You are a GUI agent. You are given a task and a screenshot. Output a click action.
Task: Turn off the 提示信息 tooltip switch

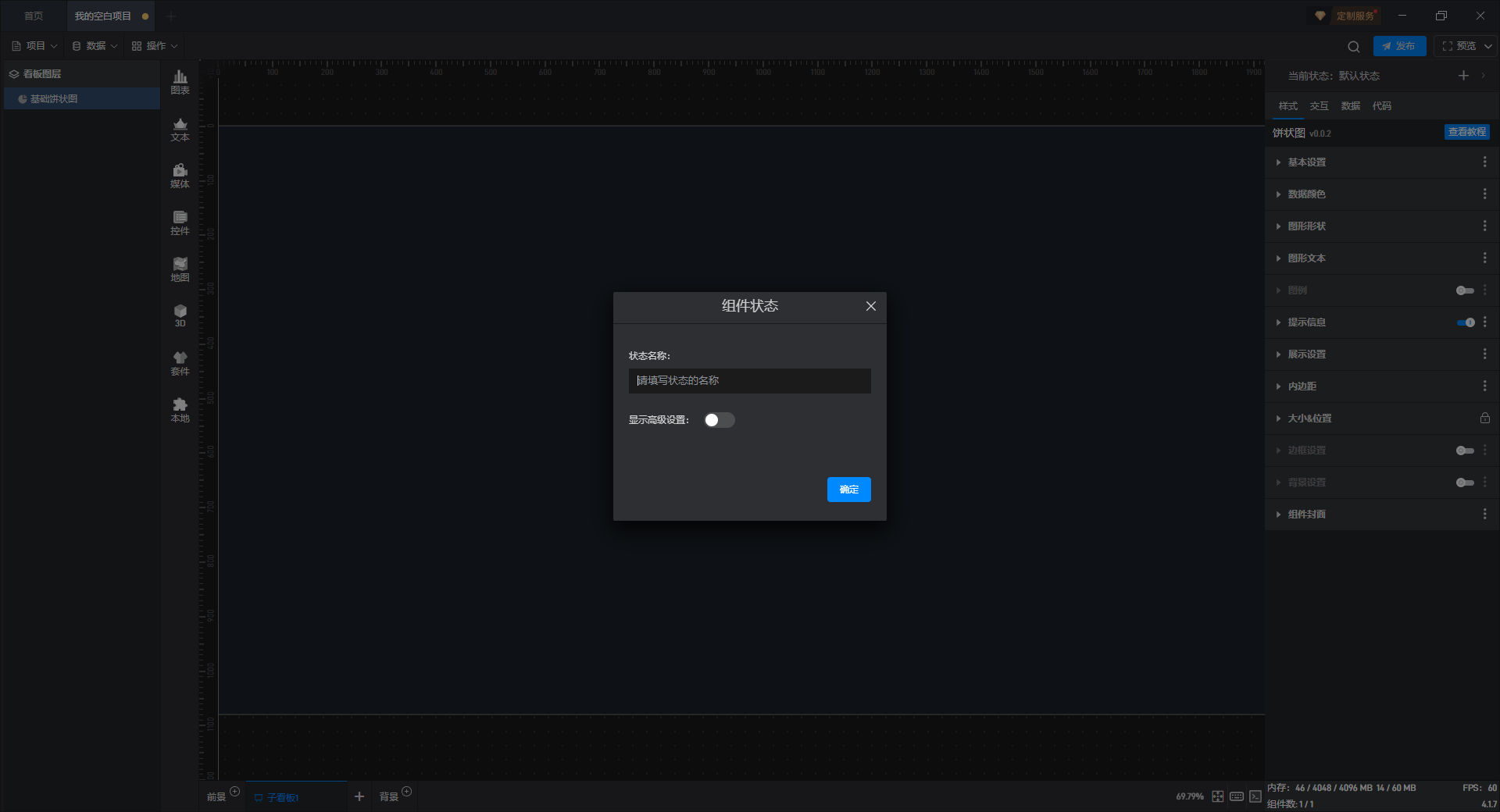(1465, 322)
